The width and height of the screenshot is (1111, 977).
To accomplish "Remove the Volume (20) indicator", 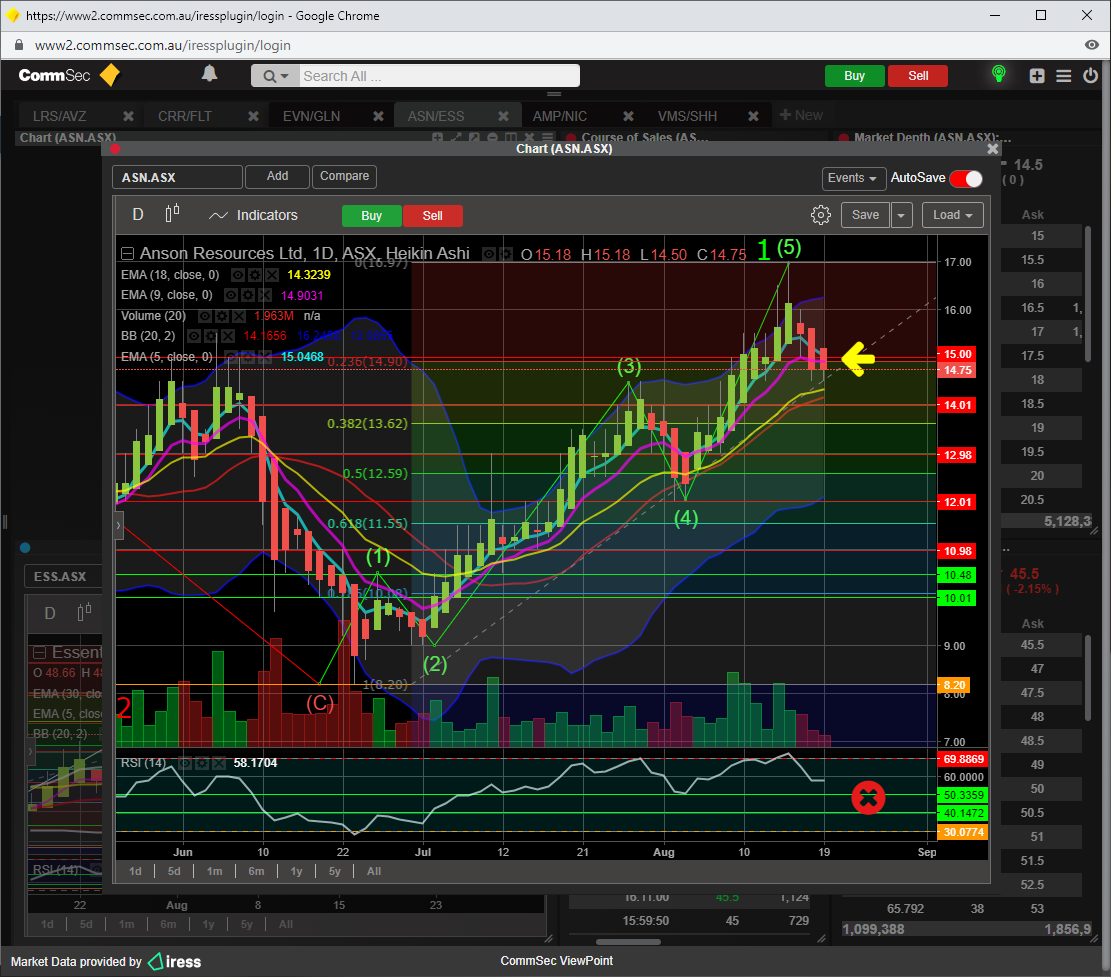I will 239,316.
